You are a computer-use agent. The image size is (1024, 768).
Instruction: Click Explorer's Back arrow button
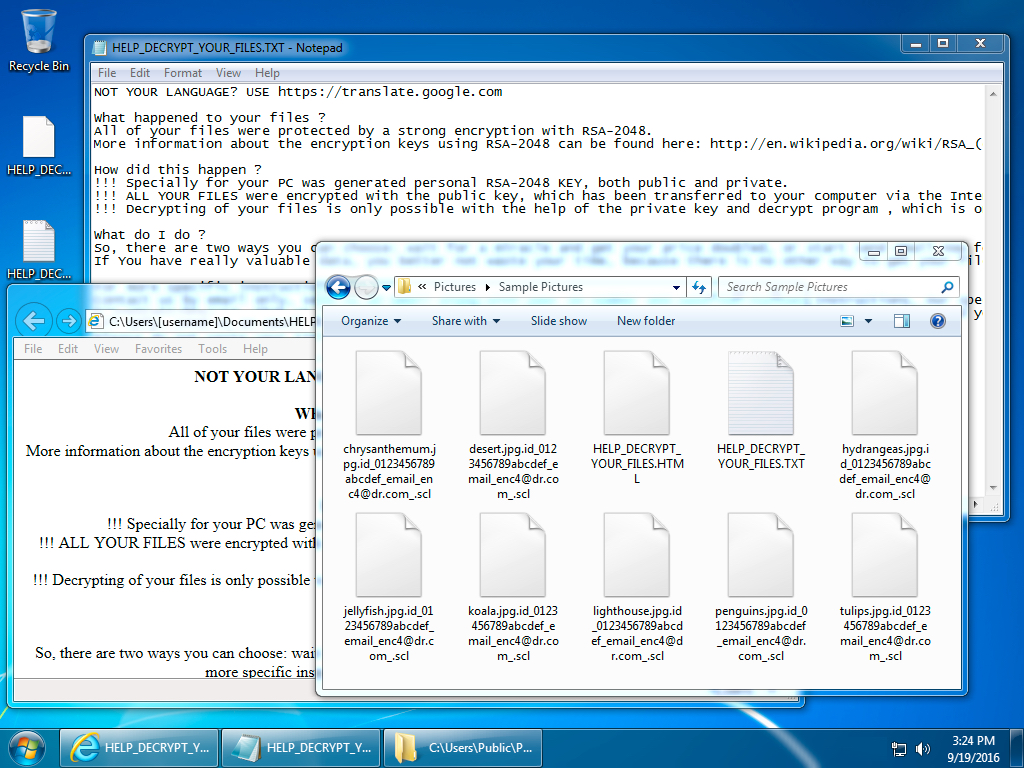point(338,287)
